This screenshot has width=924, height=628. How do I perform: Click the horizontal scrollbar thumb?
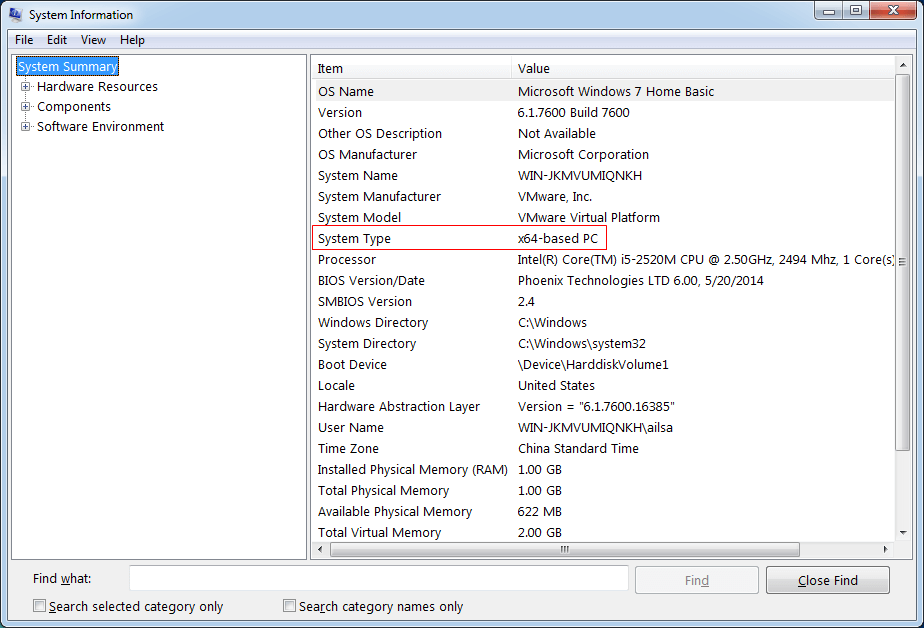point(565,549)
